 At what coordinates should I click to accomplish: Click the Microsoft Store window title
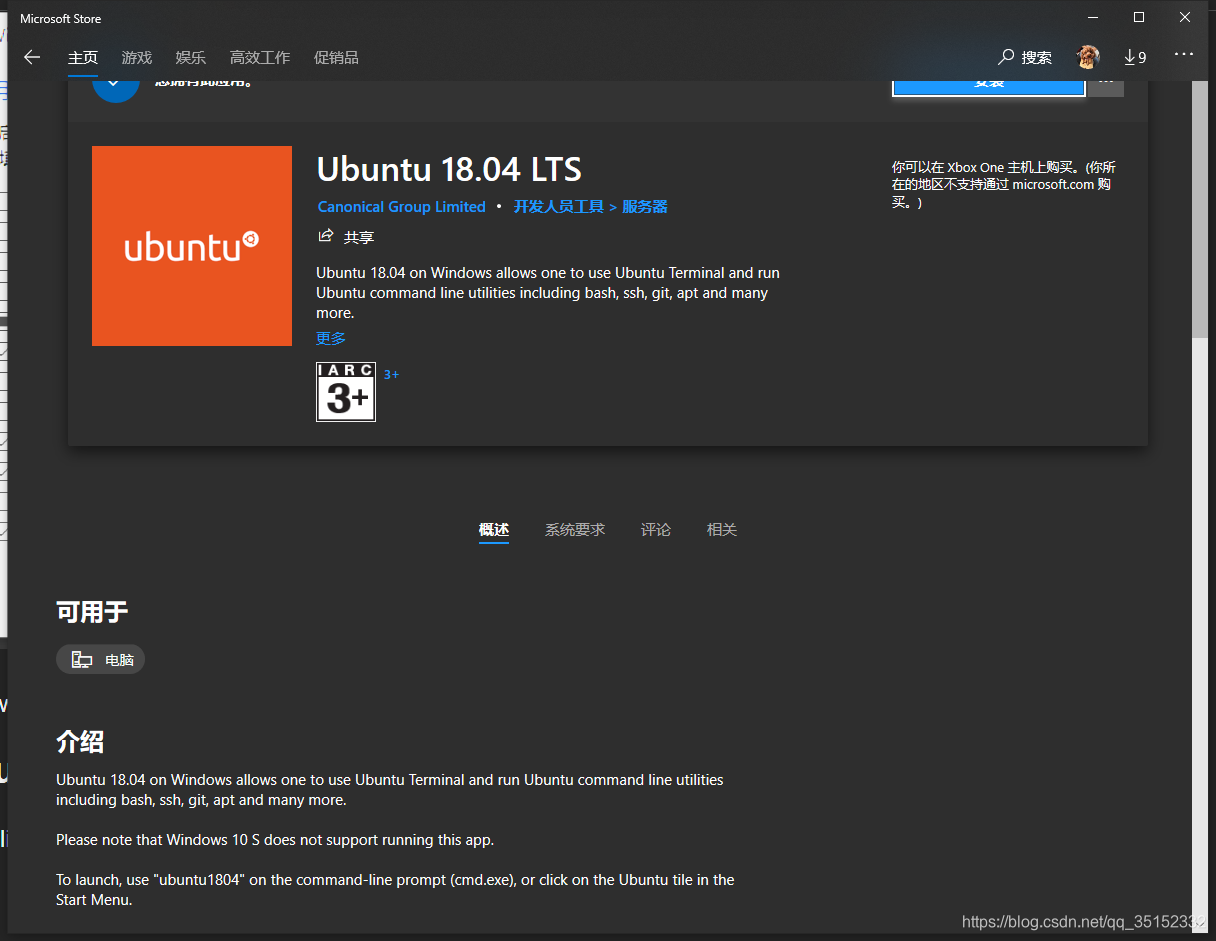(x=60, y=19)
